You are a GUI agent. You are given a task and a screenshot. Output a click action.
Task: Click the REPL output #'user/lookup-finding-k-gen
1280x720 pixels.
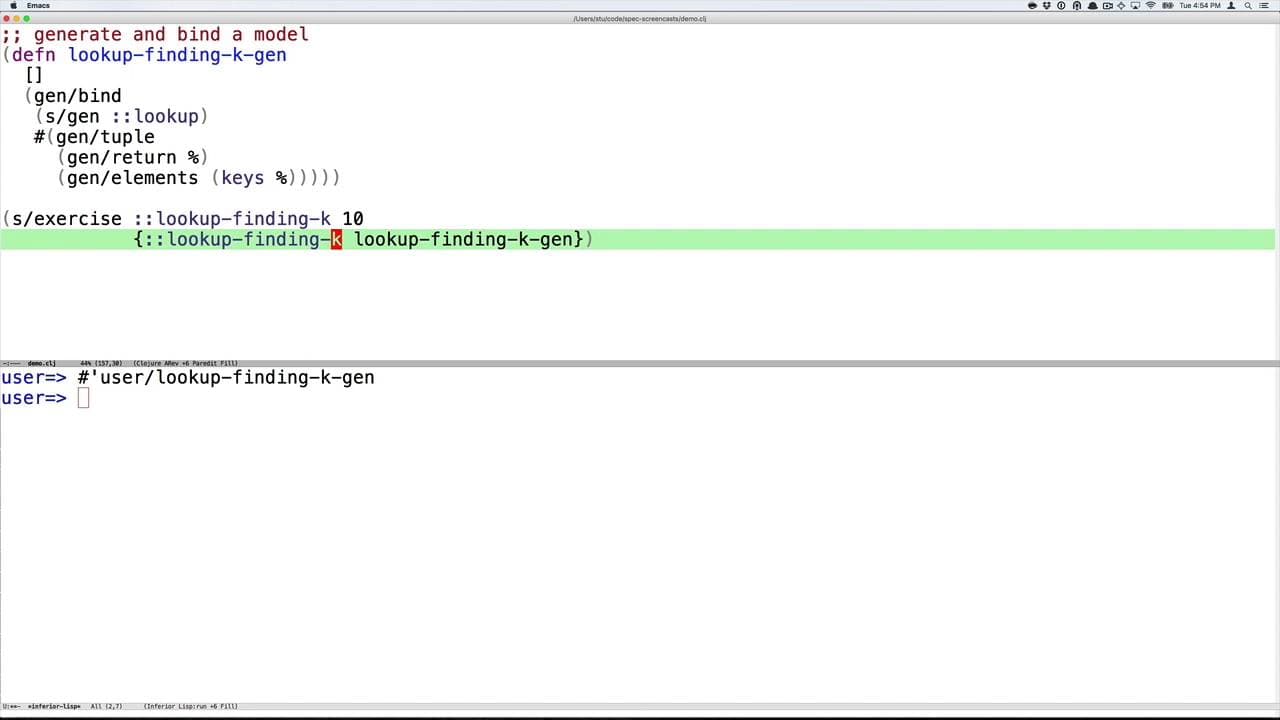(226, 377)
